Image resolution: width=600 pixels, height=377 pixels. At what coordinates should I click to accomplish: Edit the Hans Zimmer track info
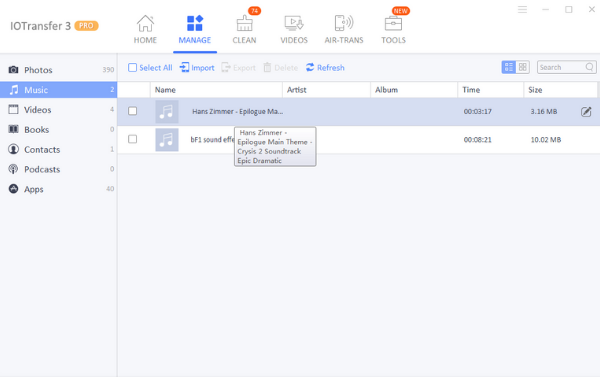(x=586, y=111)
